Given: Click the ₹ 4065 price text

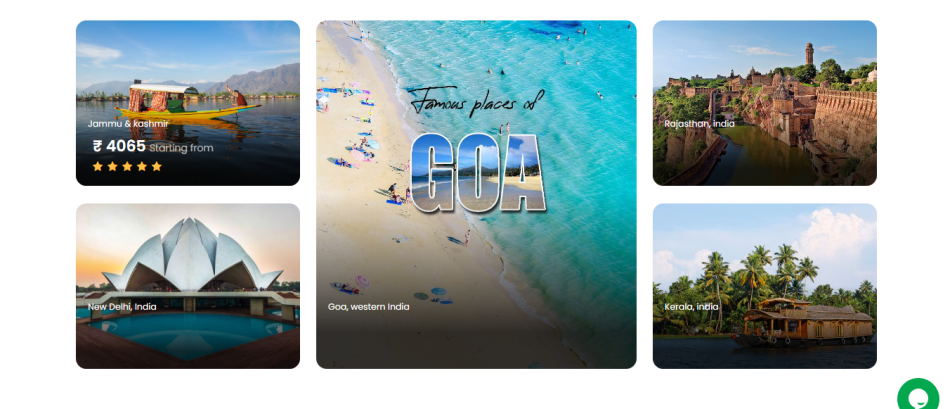Looking at the screenshot, I should (x=119, y=146).
